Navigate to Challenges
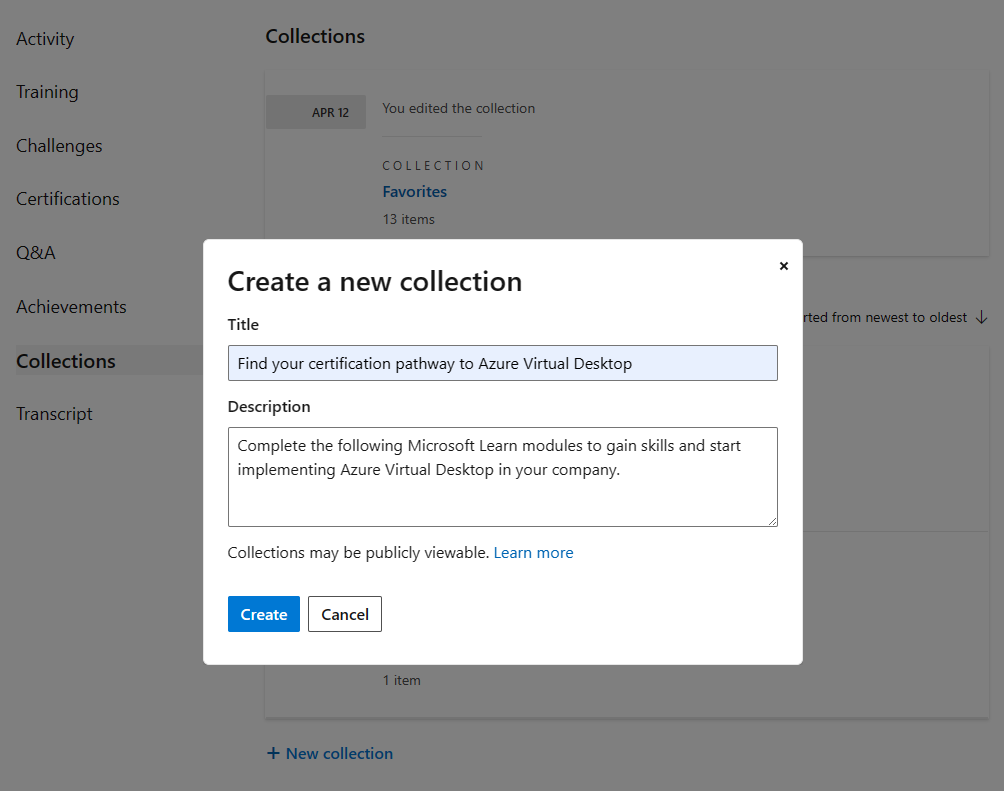The width and height of the screenshot is (1004, 791). click(58, 145)
